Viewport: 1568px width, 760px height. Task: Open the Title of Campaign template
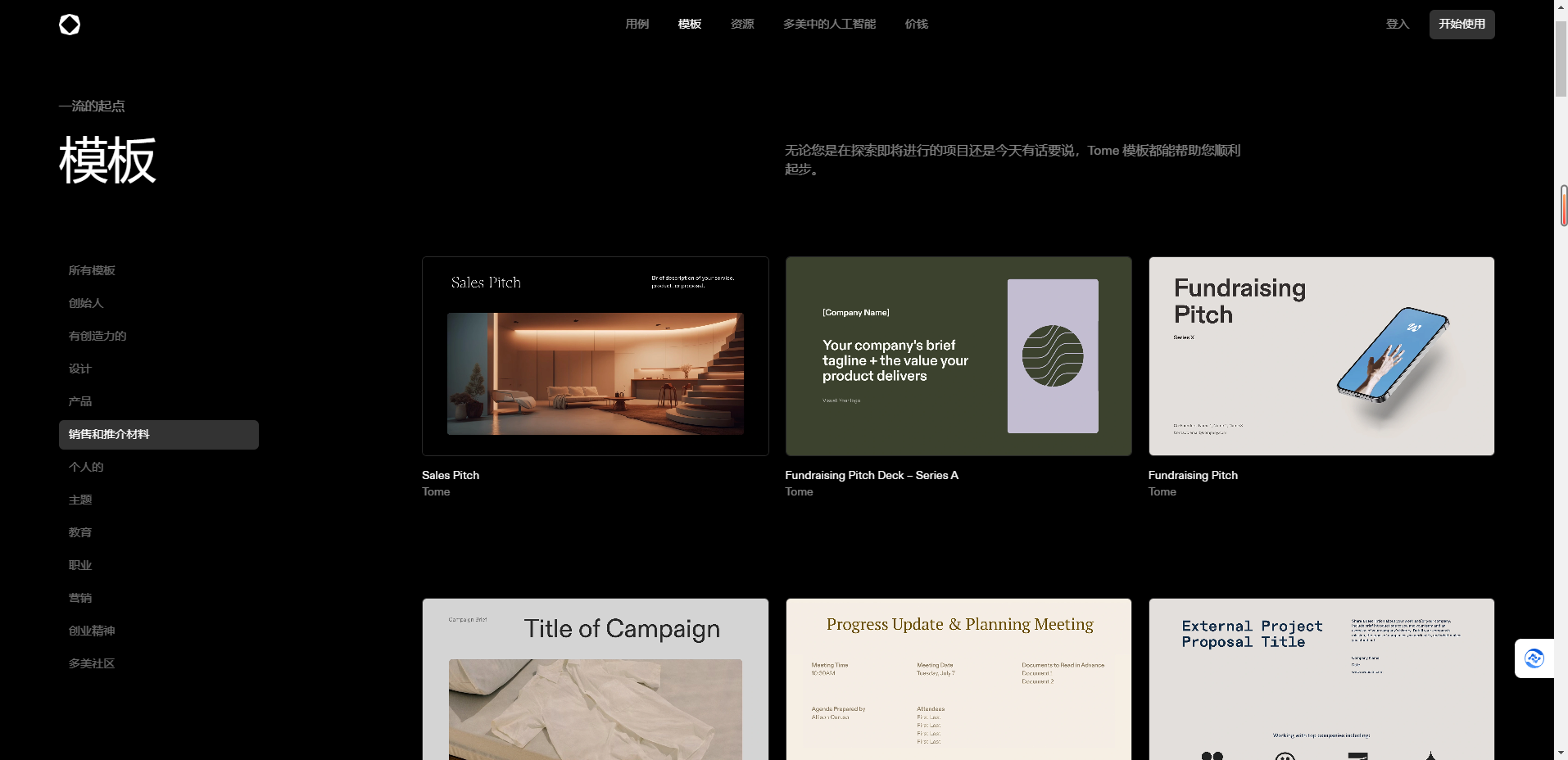595,680
